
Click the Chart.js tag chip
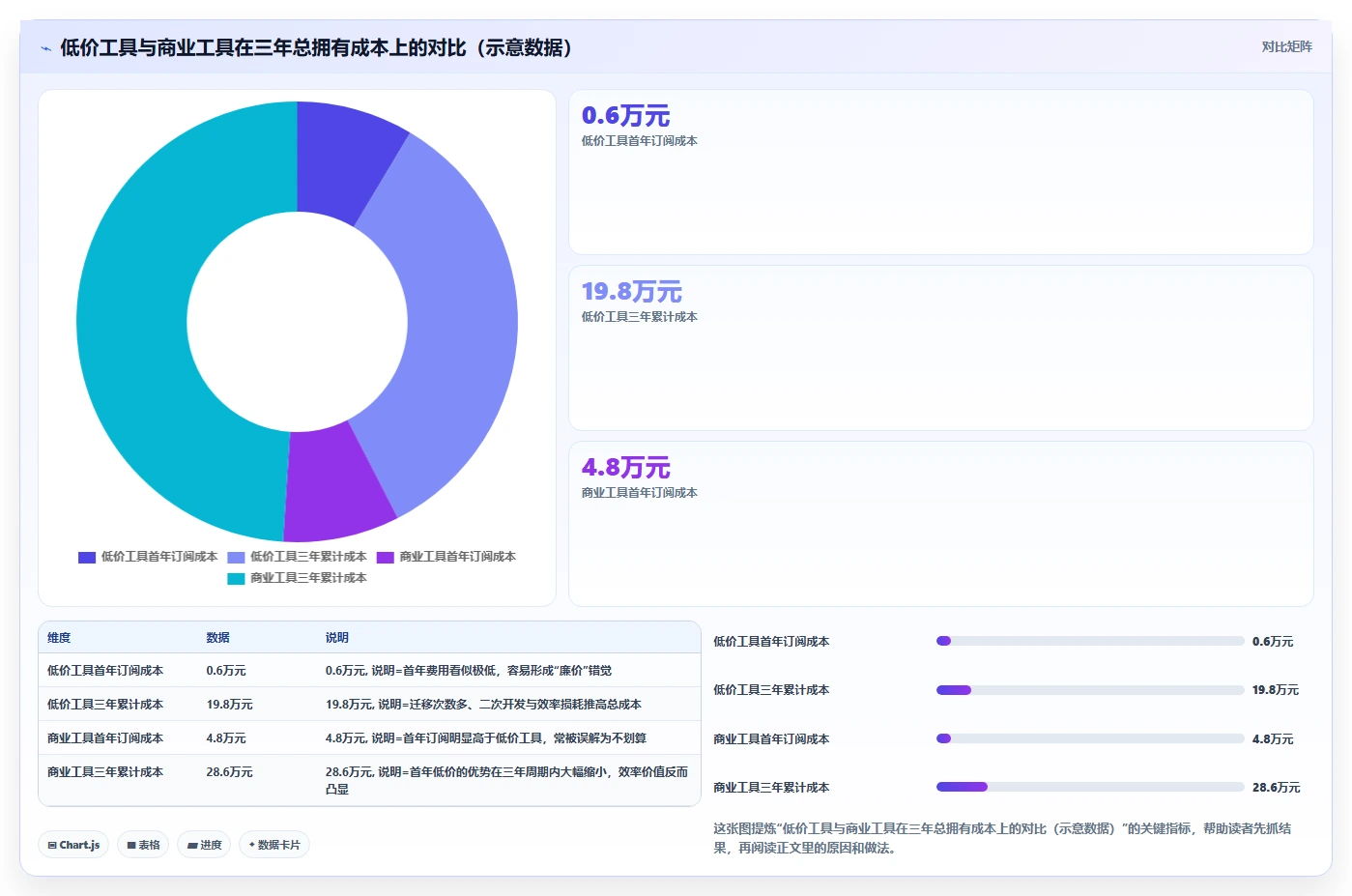73,845
